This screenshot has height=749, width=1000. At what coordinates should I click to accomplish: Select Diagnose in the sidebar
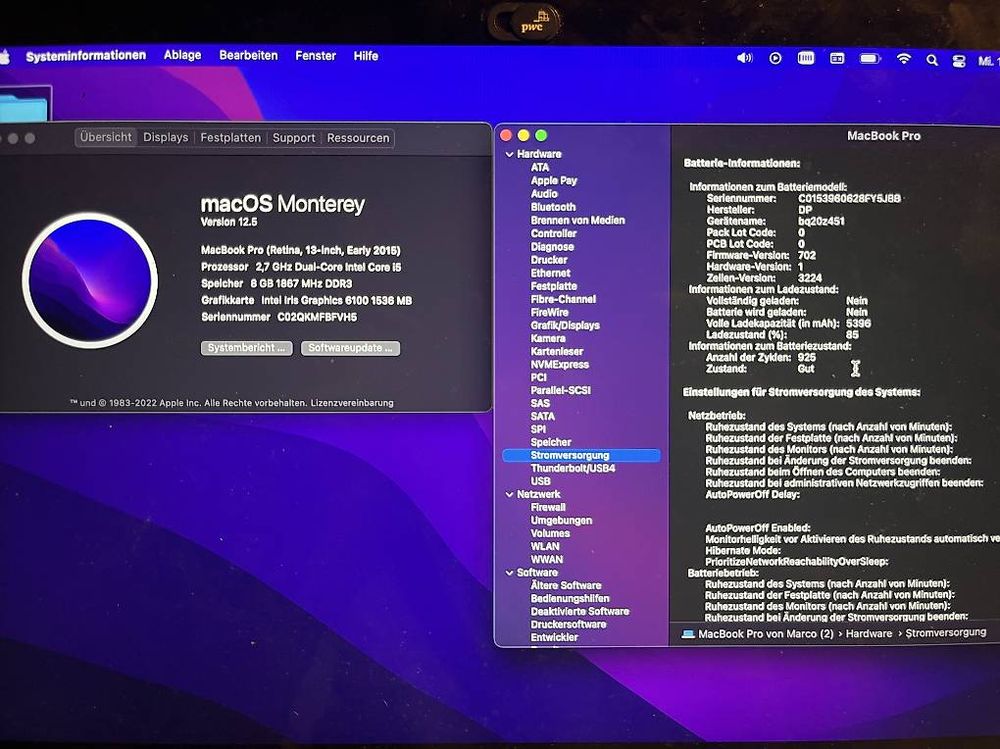pyautogui.click(x=552, y=247)
